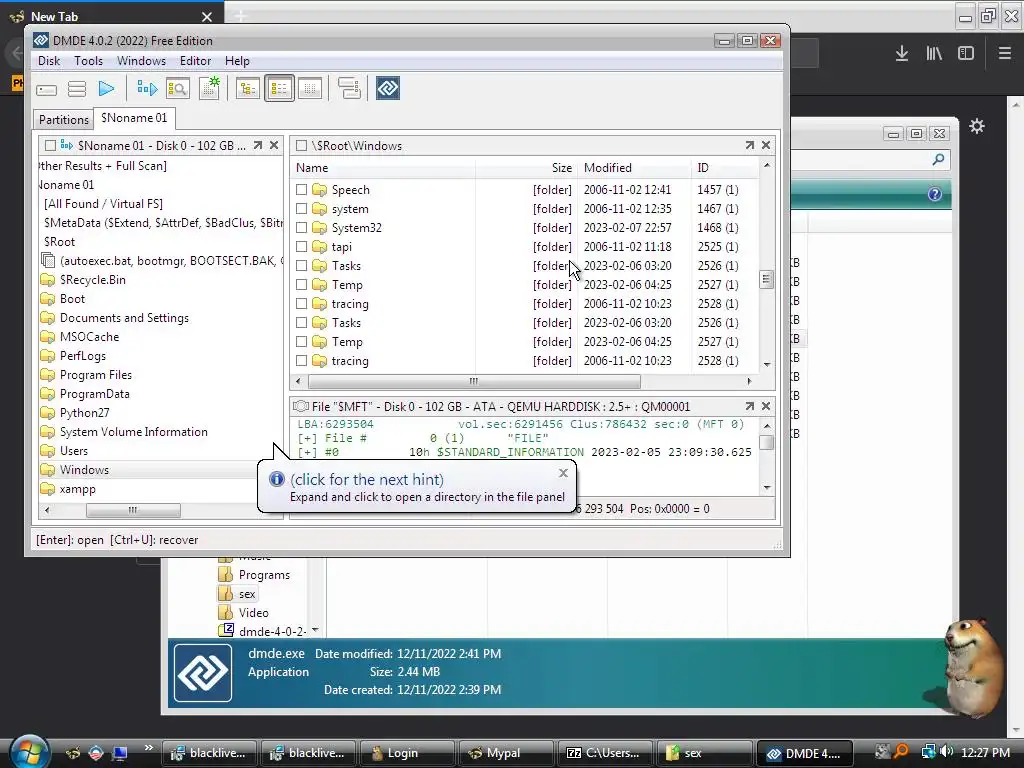The height and width of the screenshot is (768, 1024).
Task: Select Programs folder in Explorer window
Action: point(264,575)
